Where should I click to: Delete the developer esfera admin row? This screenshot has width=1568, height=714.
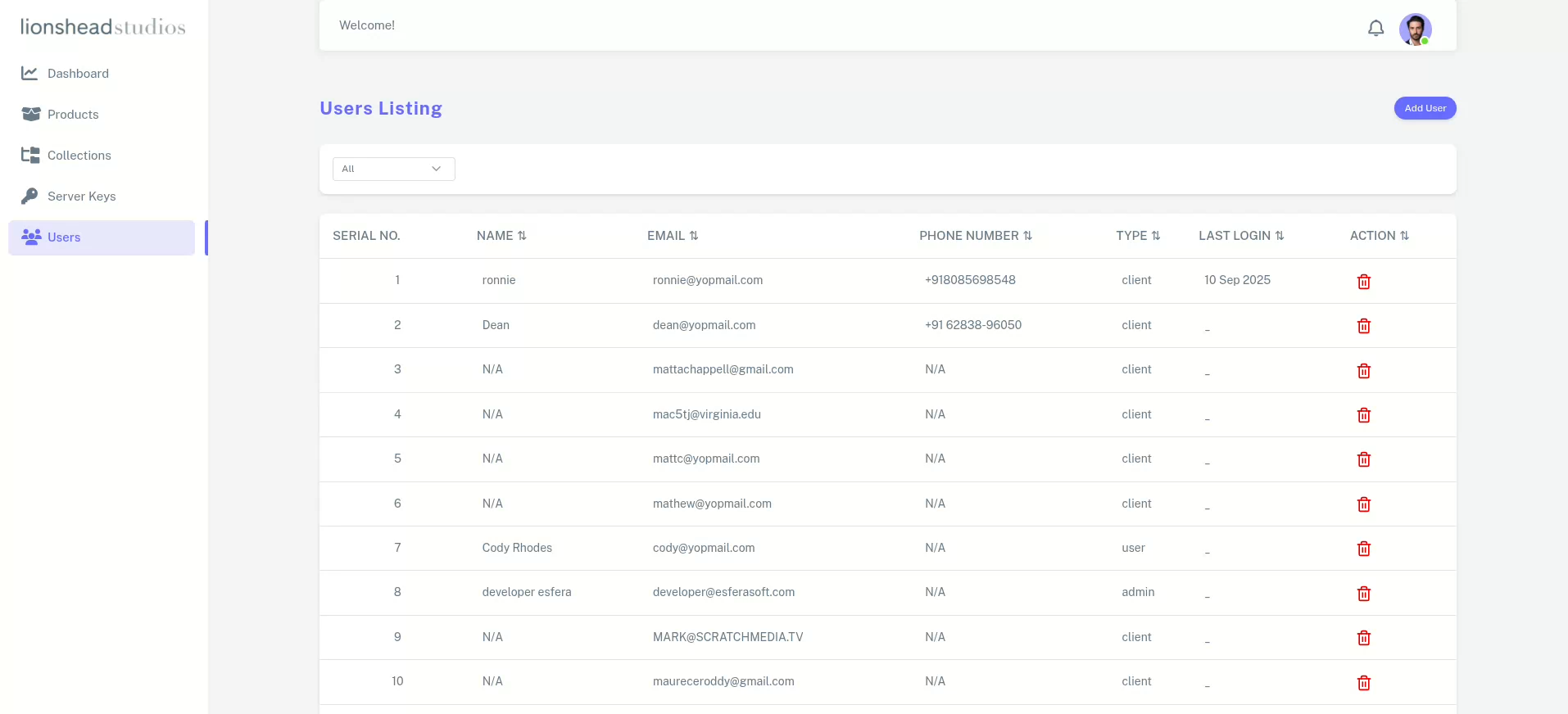coord(1363,594)
